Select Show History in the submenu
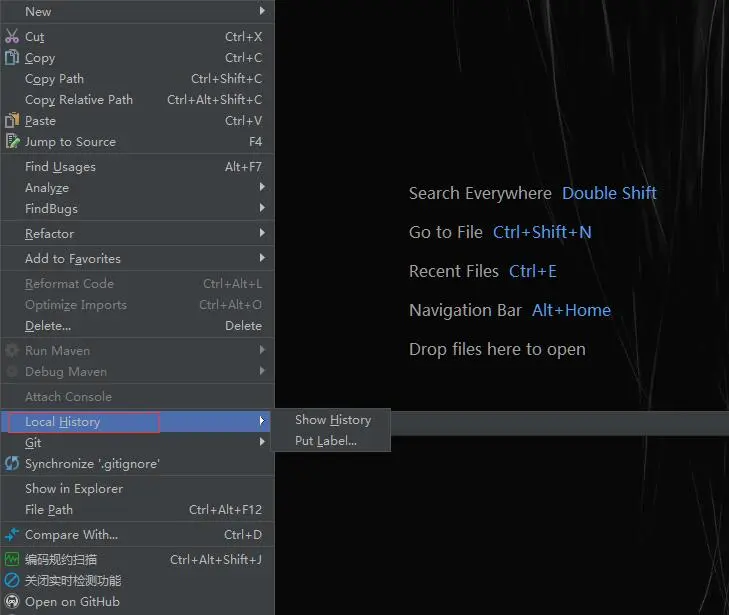 coord(332,420)
